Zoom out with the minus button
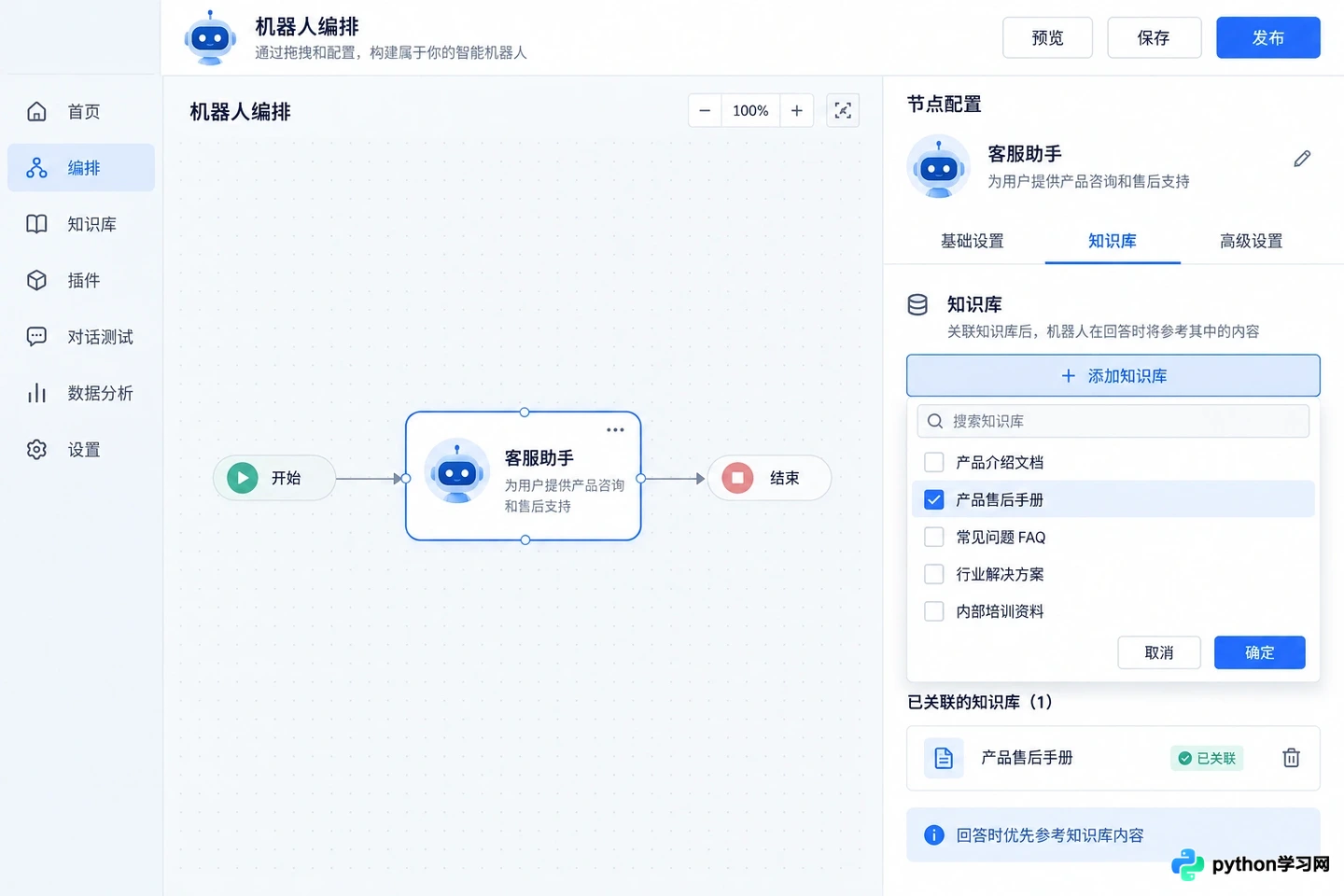1344x896 pixels. [x=705, y=110]
